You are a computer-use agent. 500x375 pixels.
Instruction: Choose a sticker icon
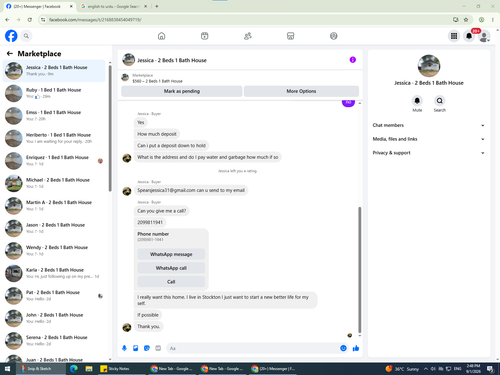[147, 348]
